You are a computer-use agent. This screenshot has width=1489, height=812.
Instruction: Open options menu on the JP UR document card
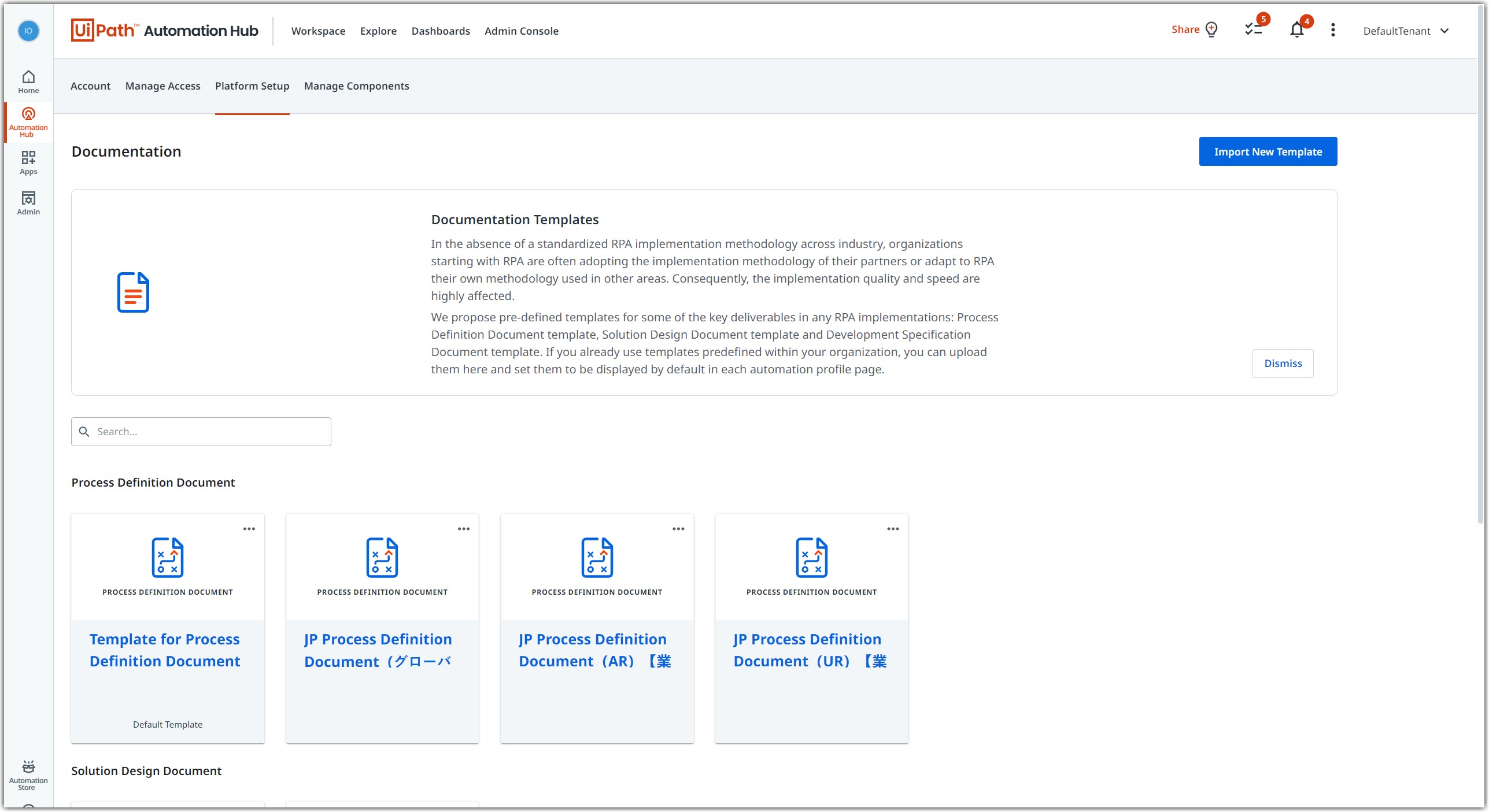click(x=893, y=529)
